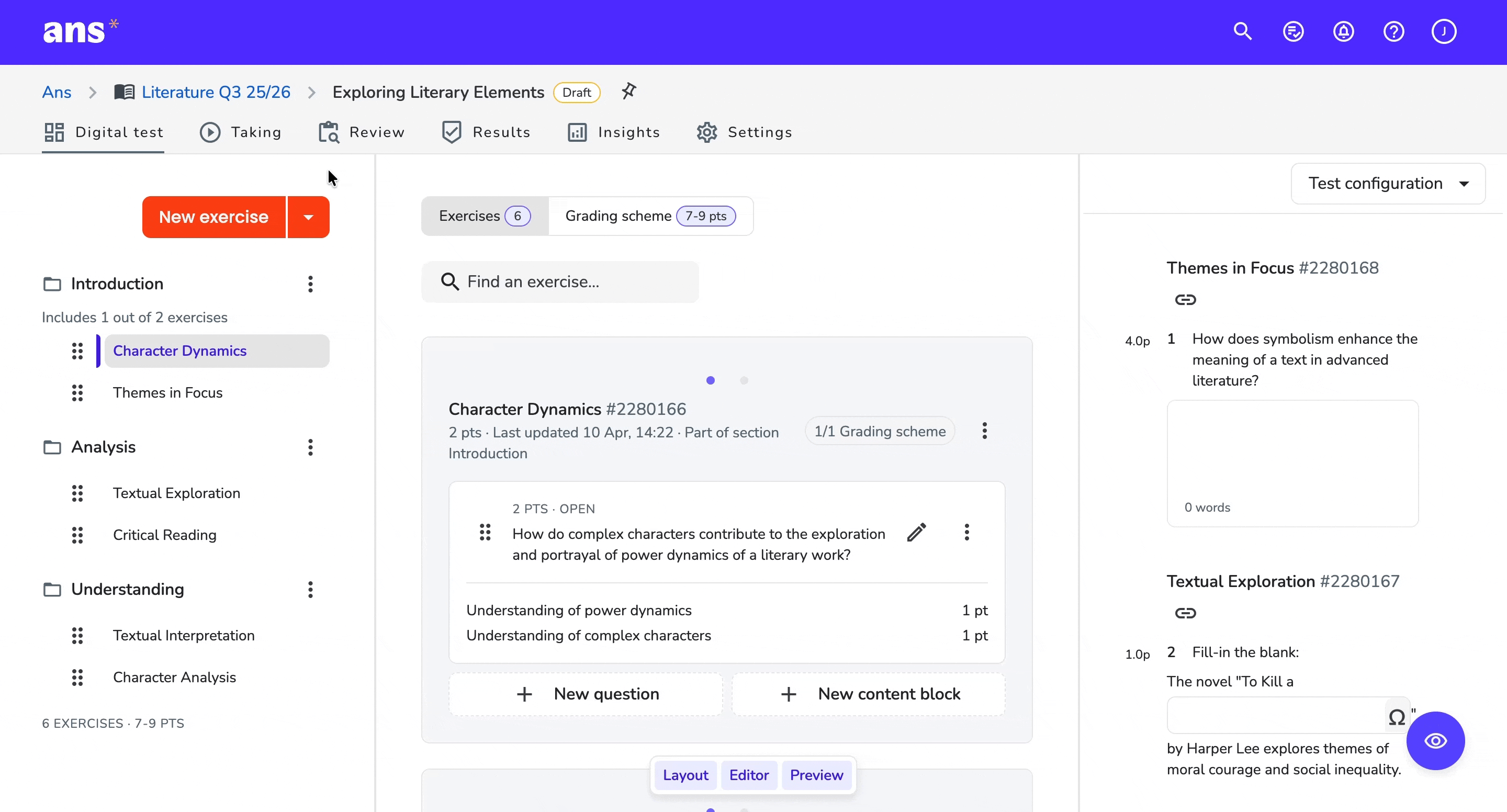Screen dimensions: 1507x812
Task: Open Introduction section options menu
Action: pos(310,284)
